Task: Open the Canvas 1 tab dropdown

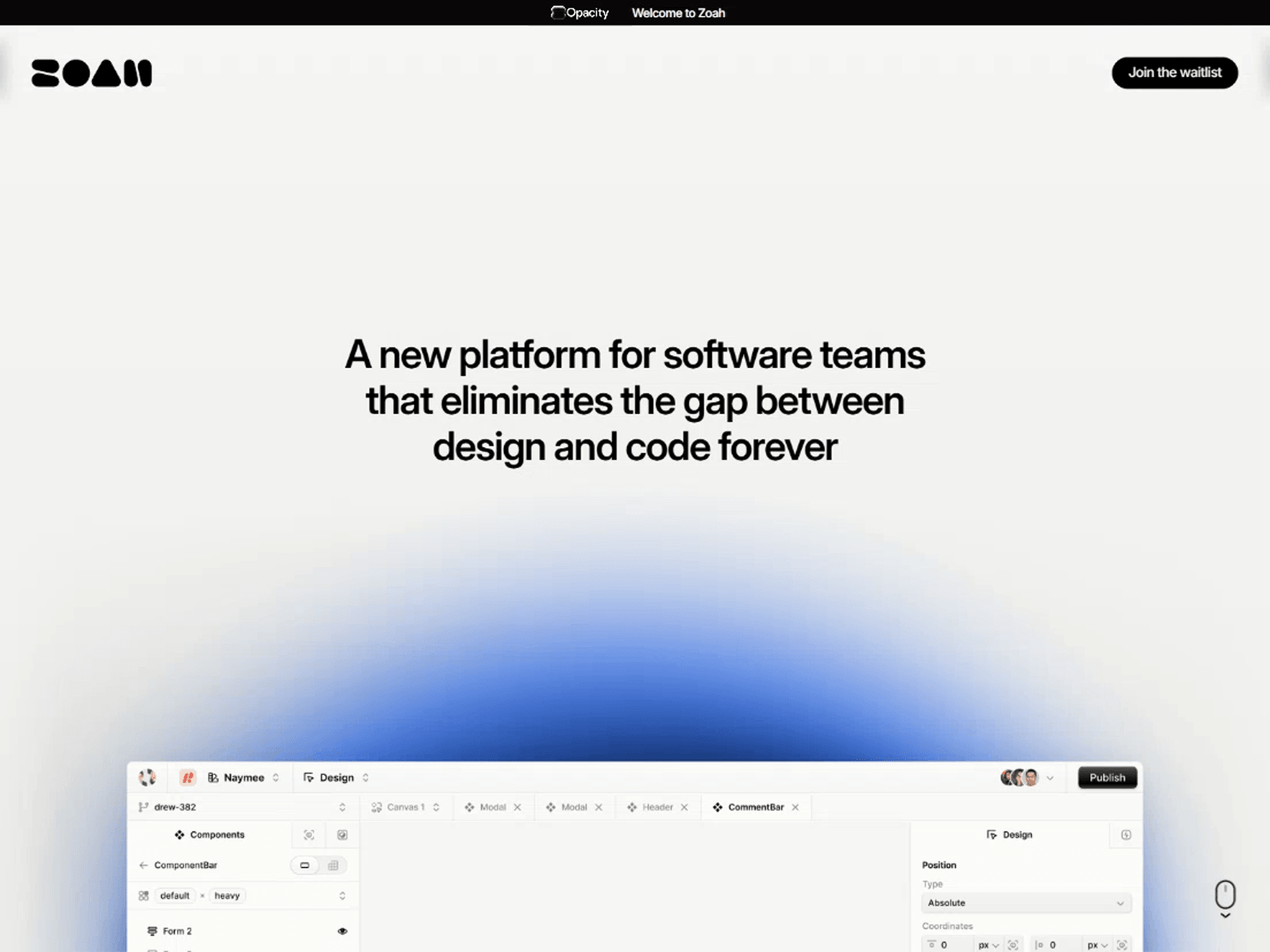Action: click(436, 807)
